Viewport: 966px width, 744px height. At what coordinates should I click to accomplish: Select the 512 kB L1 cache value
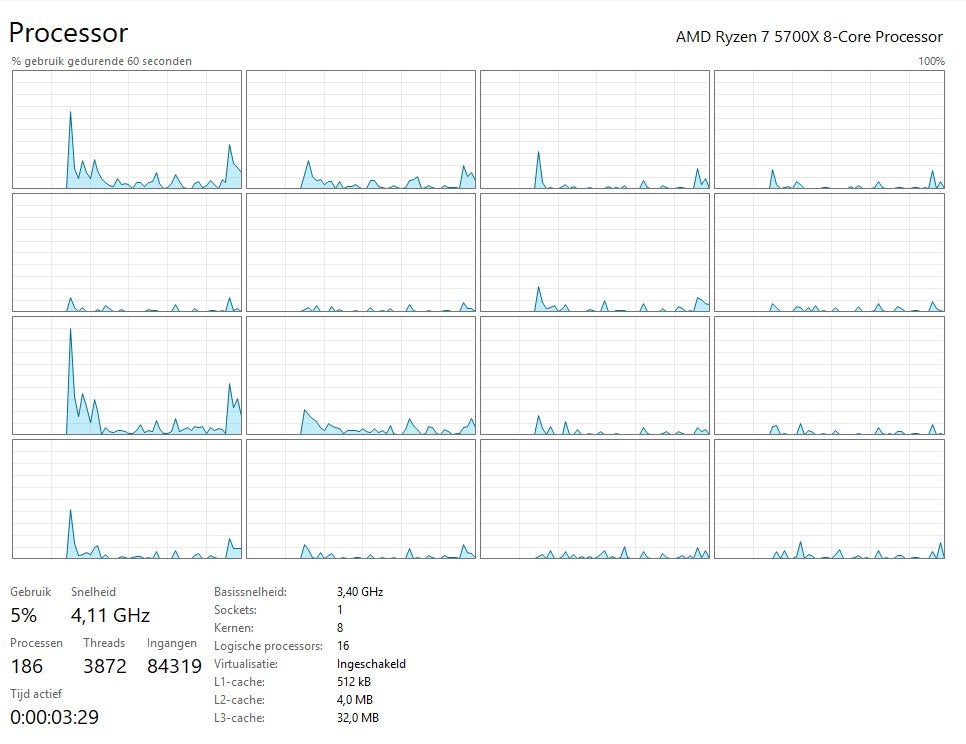(x=354, y=682)
